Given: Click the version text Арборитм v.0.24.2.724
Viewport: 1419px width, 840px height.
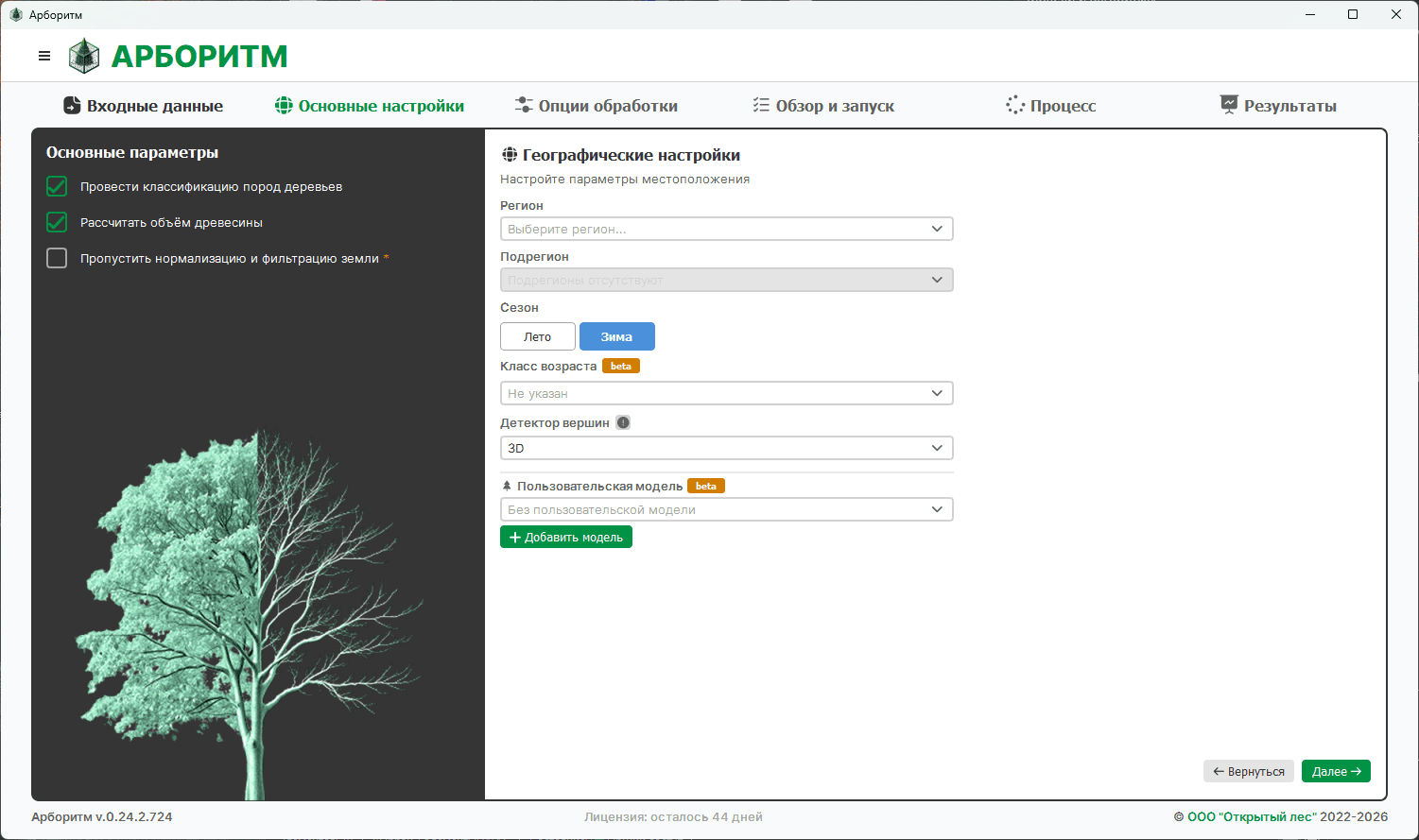Looking at the screenshot, I should coord(102,816).
